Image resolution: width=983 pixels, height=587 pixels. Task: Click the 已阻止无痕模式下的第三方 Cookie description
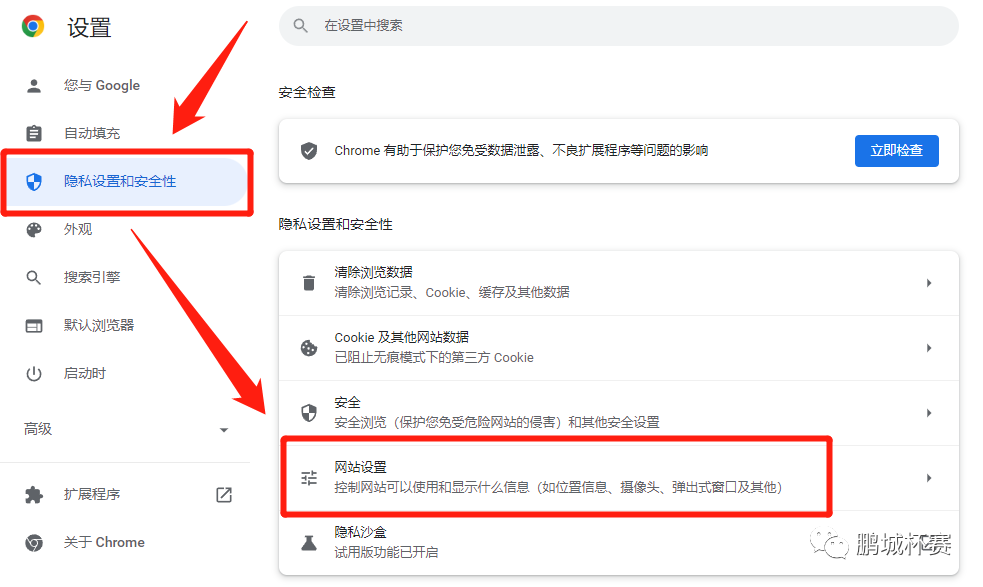434,357
